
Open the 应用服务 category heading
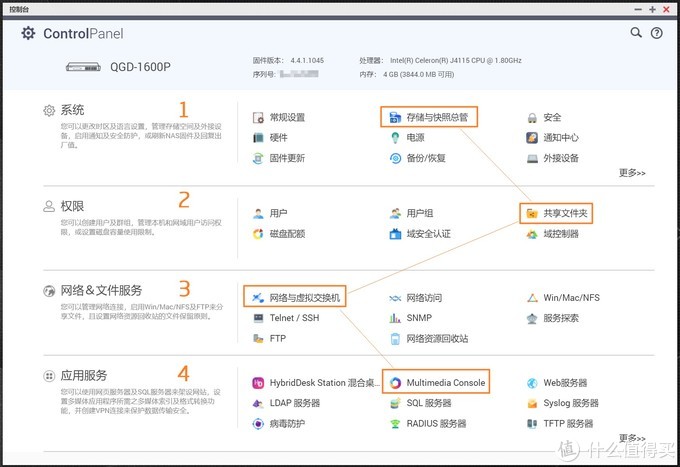point(84,375)
